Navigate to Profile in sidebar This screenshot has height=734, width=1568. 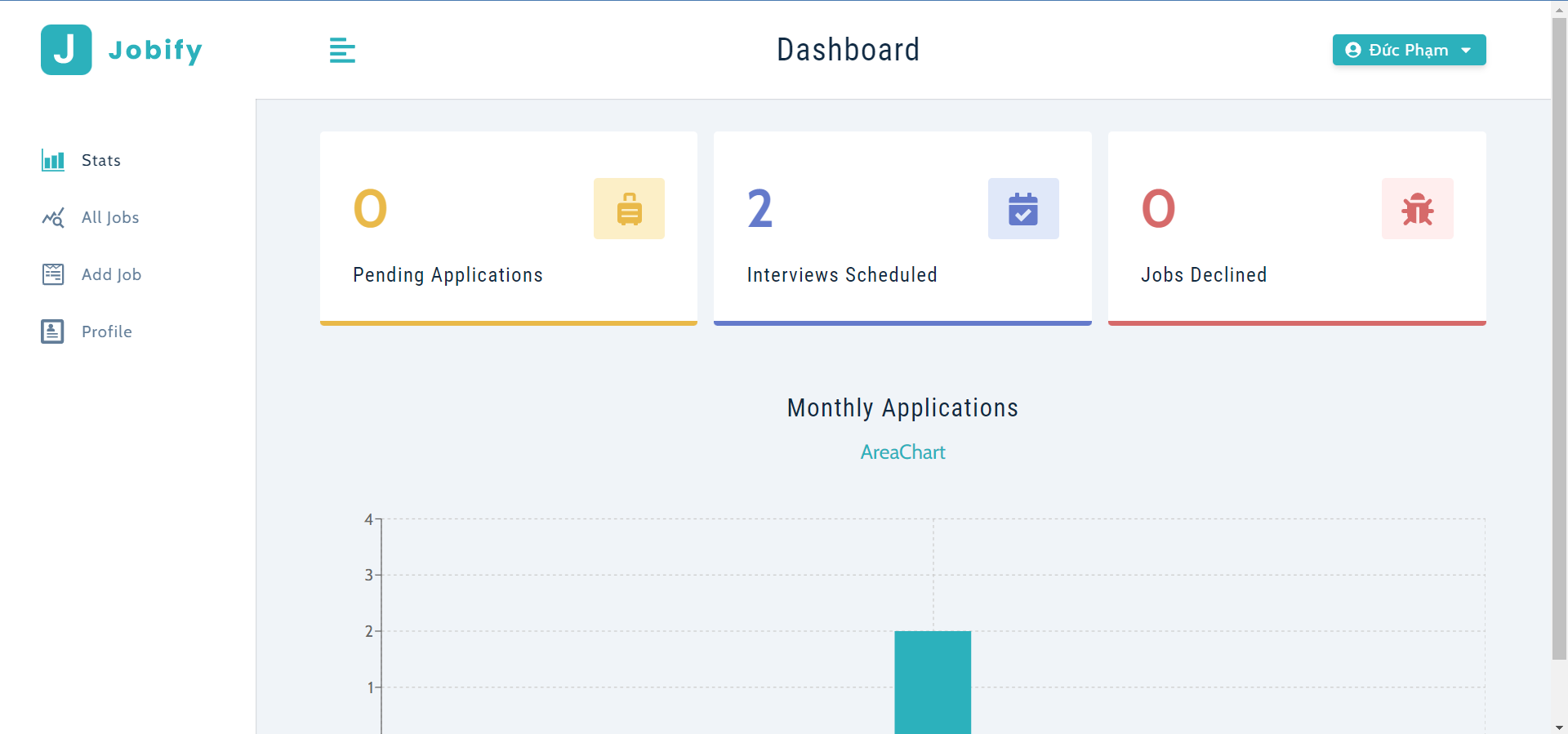(x=87, y=331)
